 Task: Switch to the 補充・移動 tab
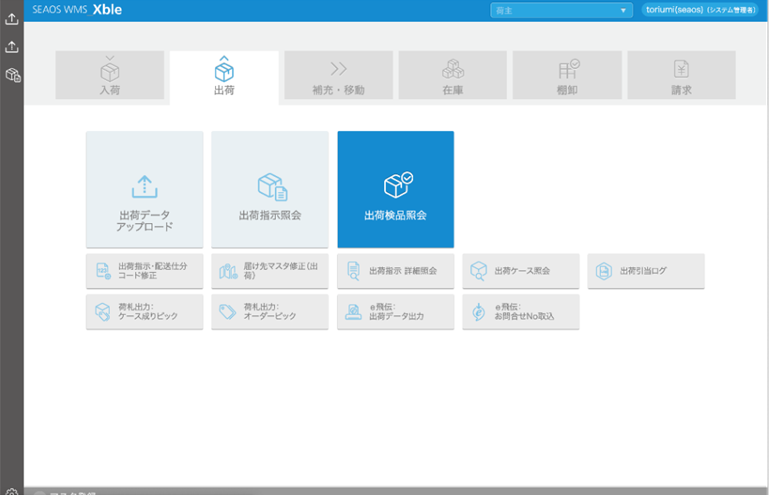point(338,76)
